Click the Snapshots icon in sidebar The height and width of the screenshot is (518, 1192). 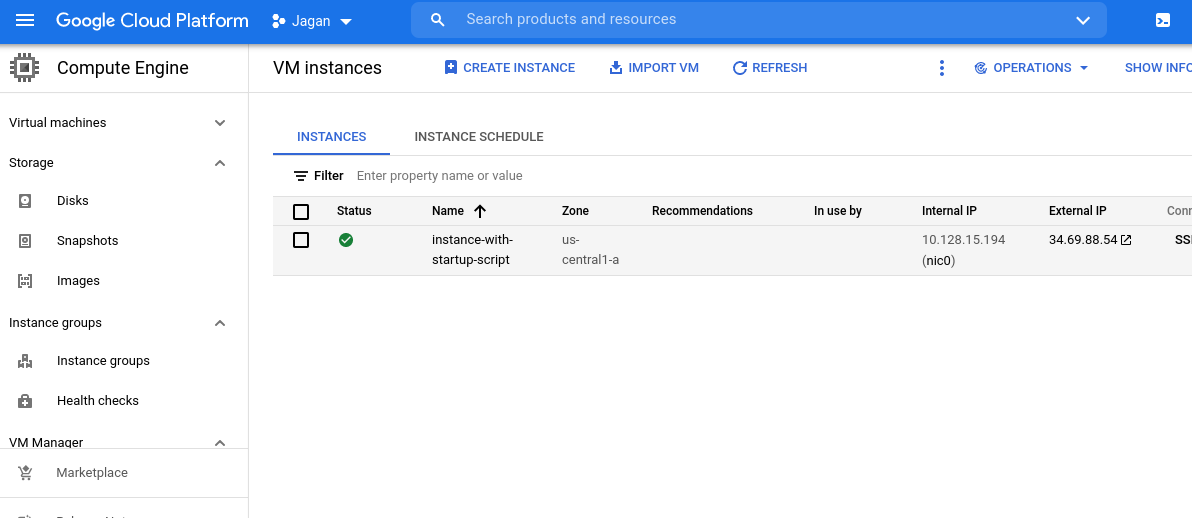click(x=25, y=241)
